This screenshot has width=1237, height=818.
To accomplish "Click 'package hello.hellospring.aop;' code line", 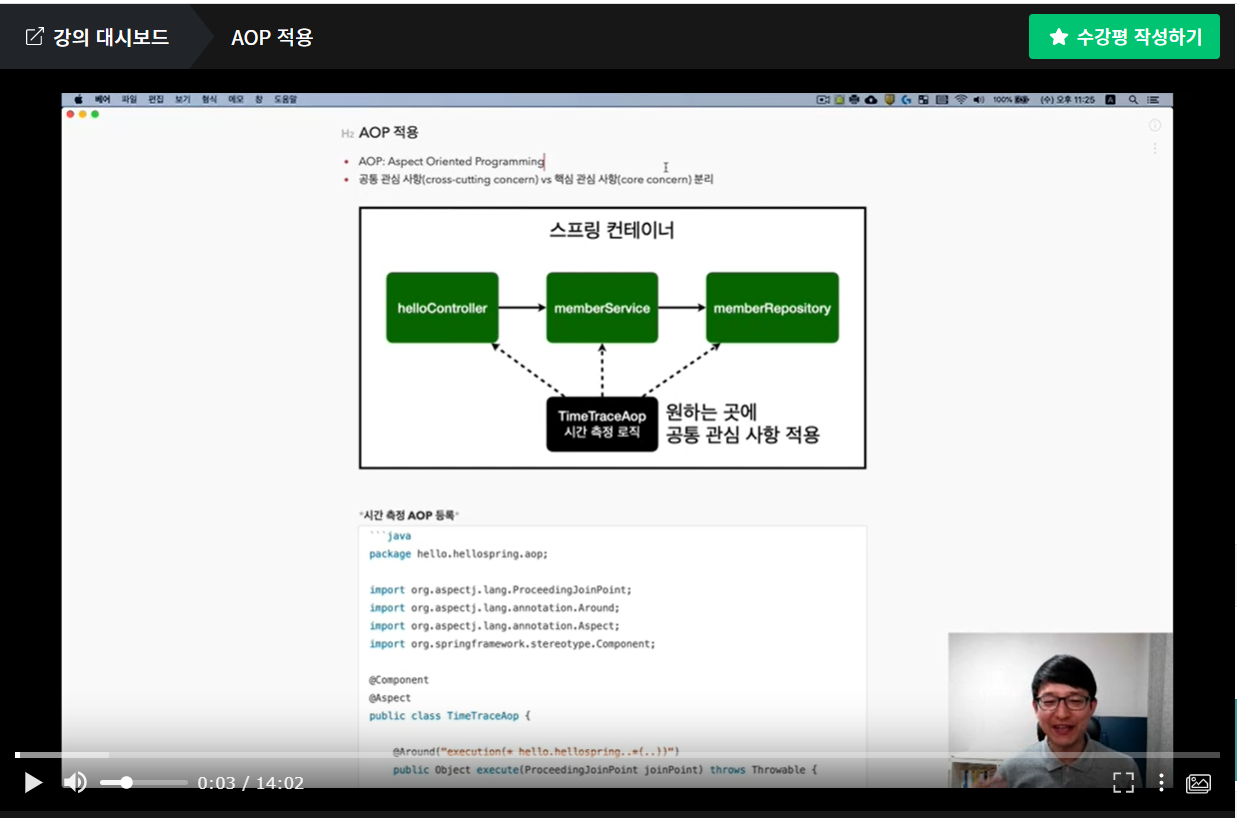I will click(x=458, y=554).
